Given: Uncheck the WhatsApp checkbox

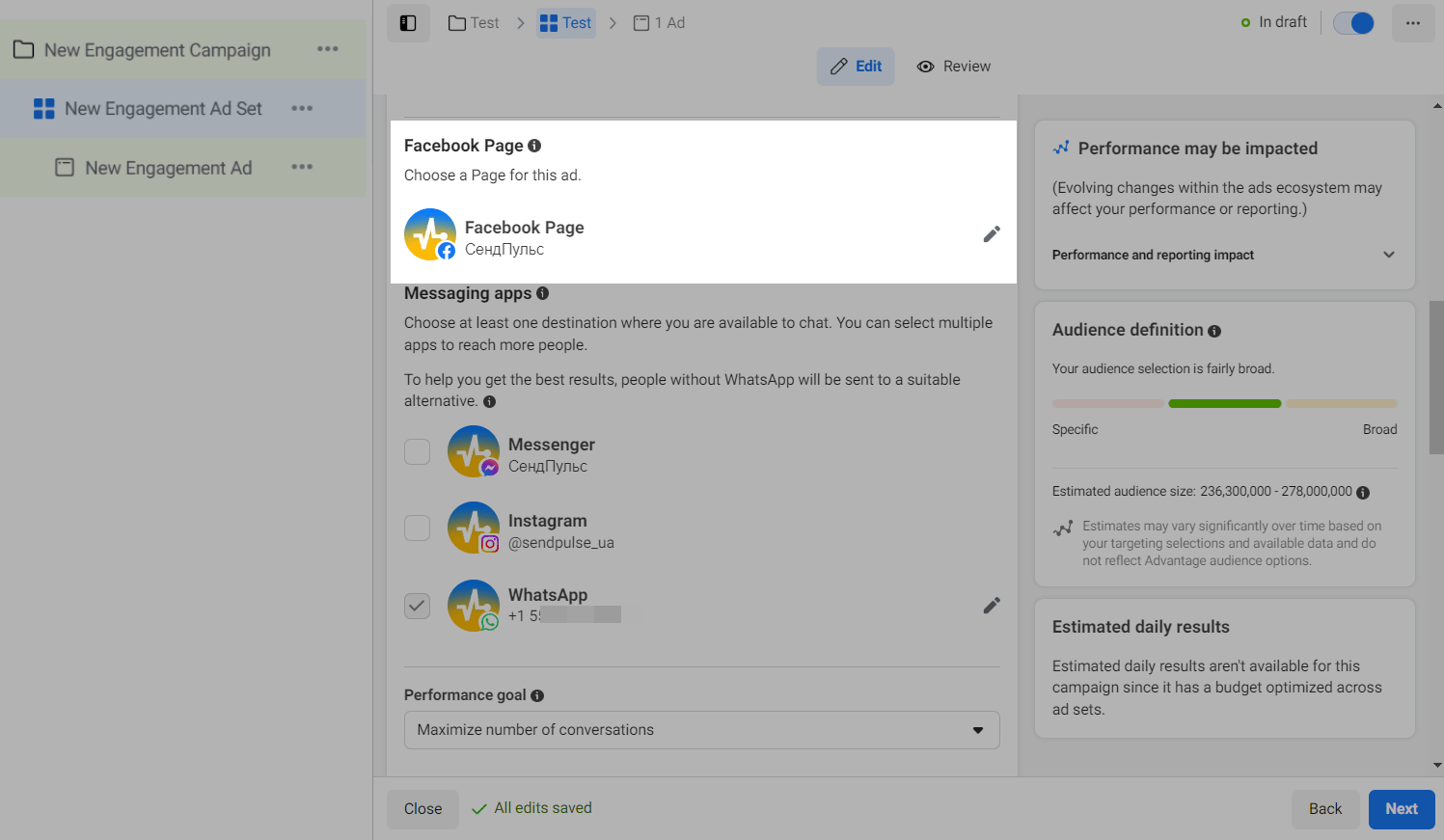Looking at the screenshot, I should pyautogui.click(x=417, y=606).
